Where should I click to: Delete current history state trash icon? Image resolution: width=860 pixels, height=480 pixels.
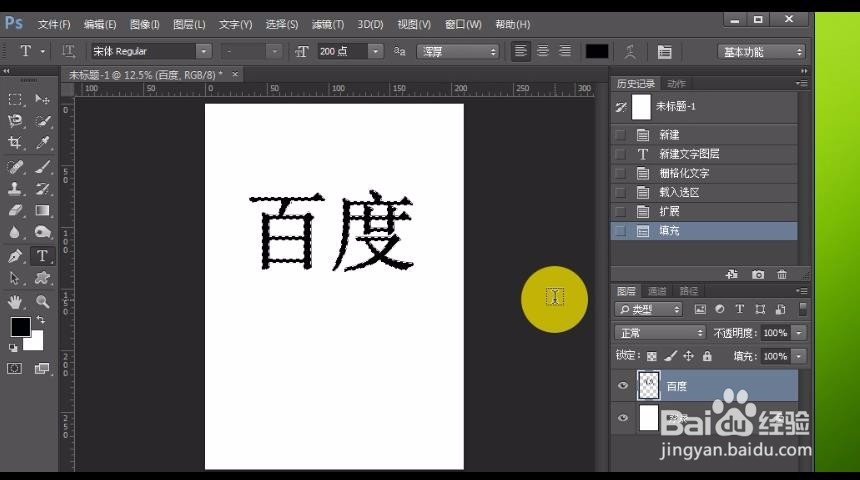tap(782, 274)
